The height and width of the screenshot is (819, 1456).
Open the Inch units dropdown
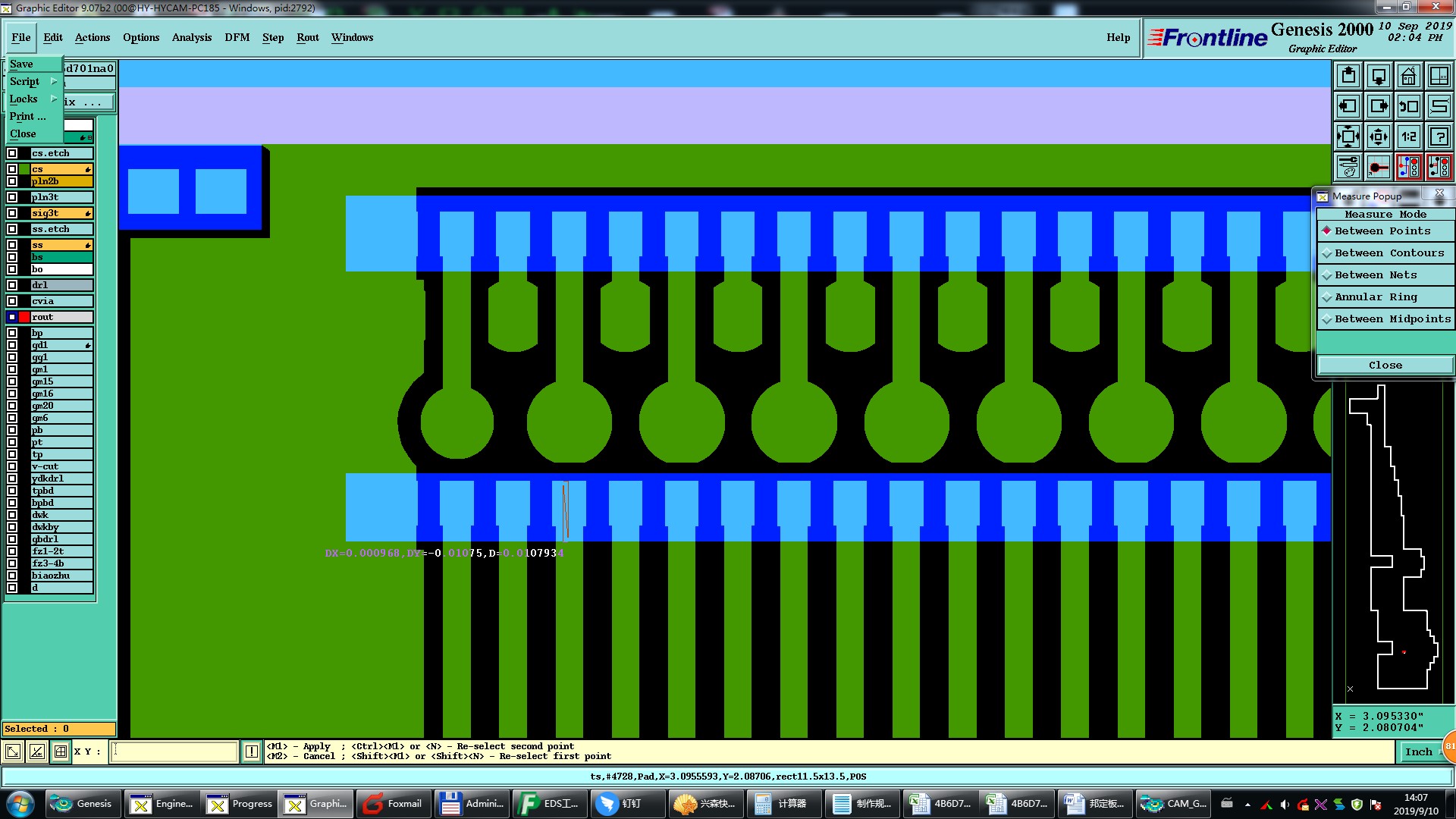[1418, 752]
